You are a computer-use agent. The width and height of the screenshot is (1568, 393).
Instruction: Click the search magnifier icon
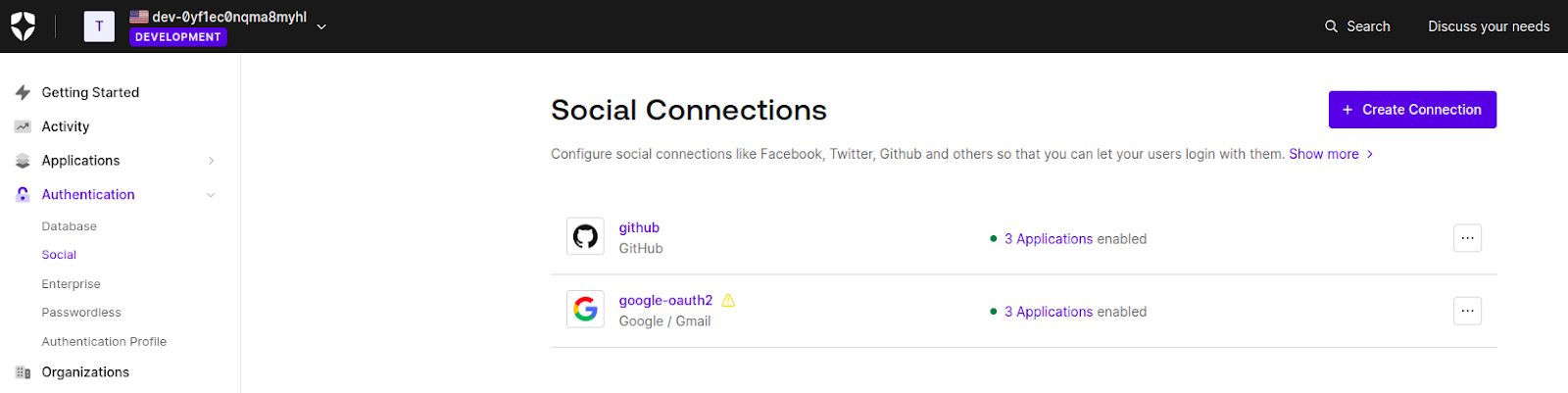[1331, 26]
